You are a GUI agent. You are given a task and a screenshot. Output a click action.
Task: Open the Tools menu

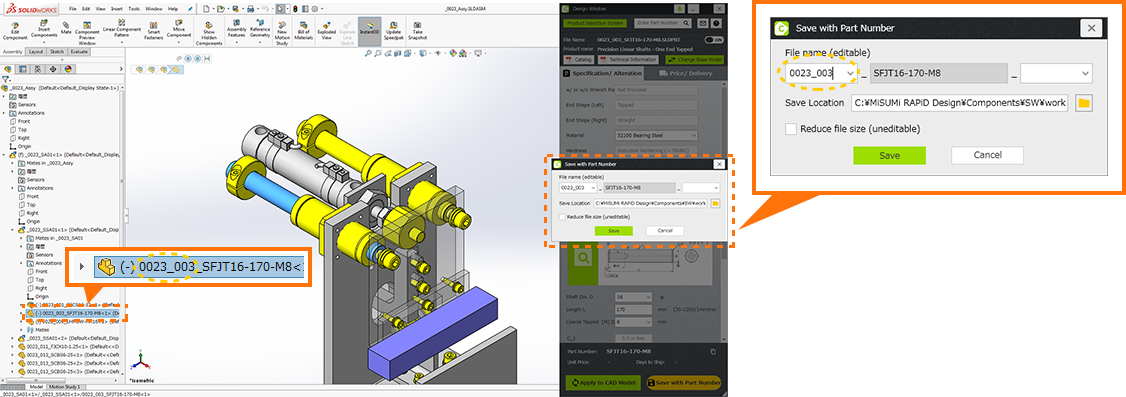(x=113, y=9)
